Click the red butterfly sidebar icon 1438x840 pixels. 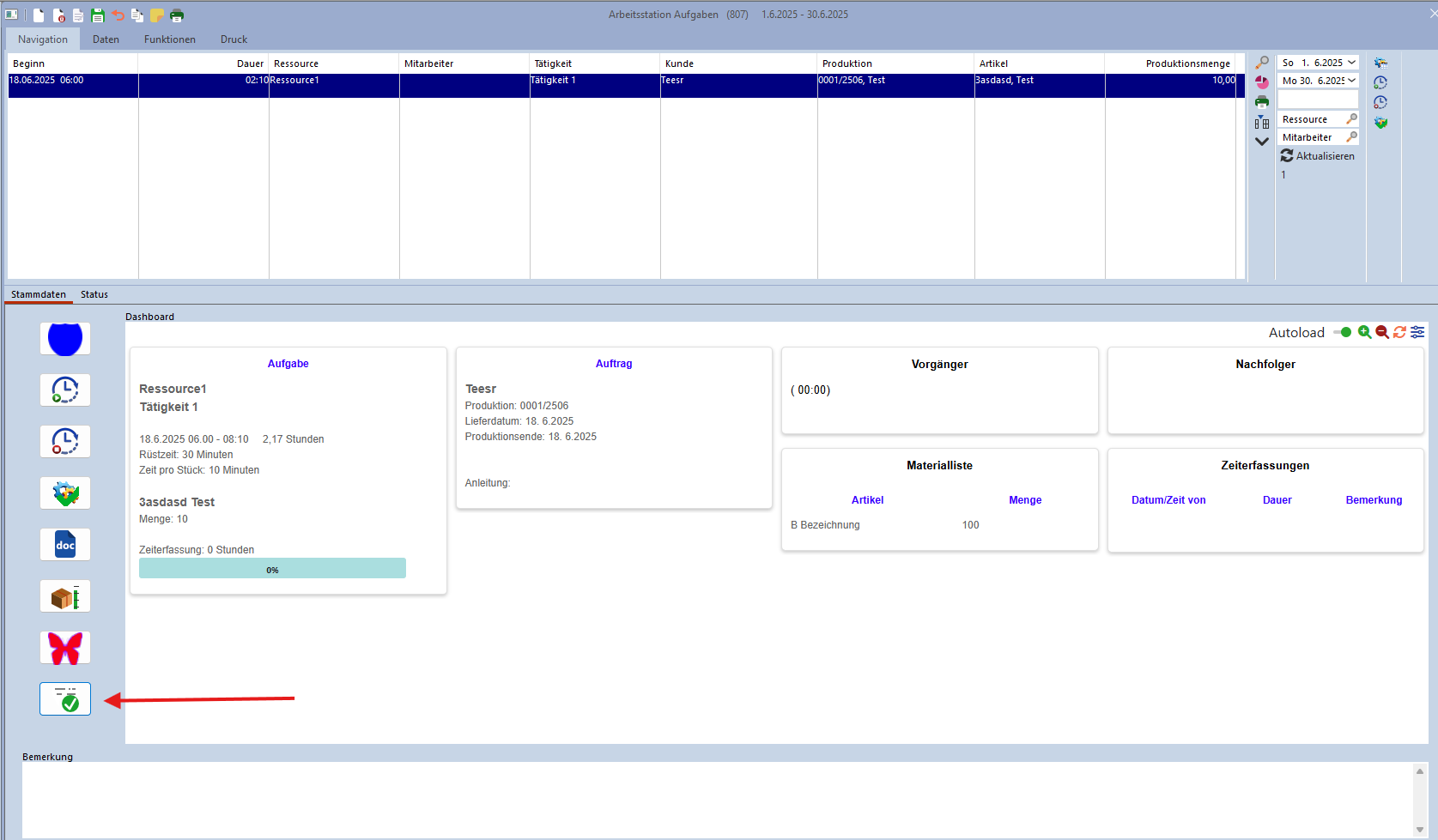tap(65, 648)
